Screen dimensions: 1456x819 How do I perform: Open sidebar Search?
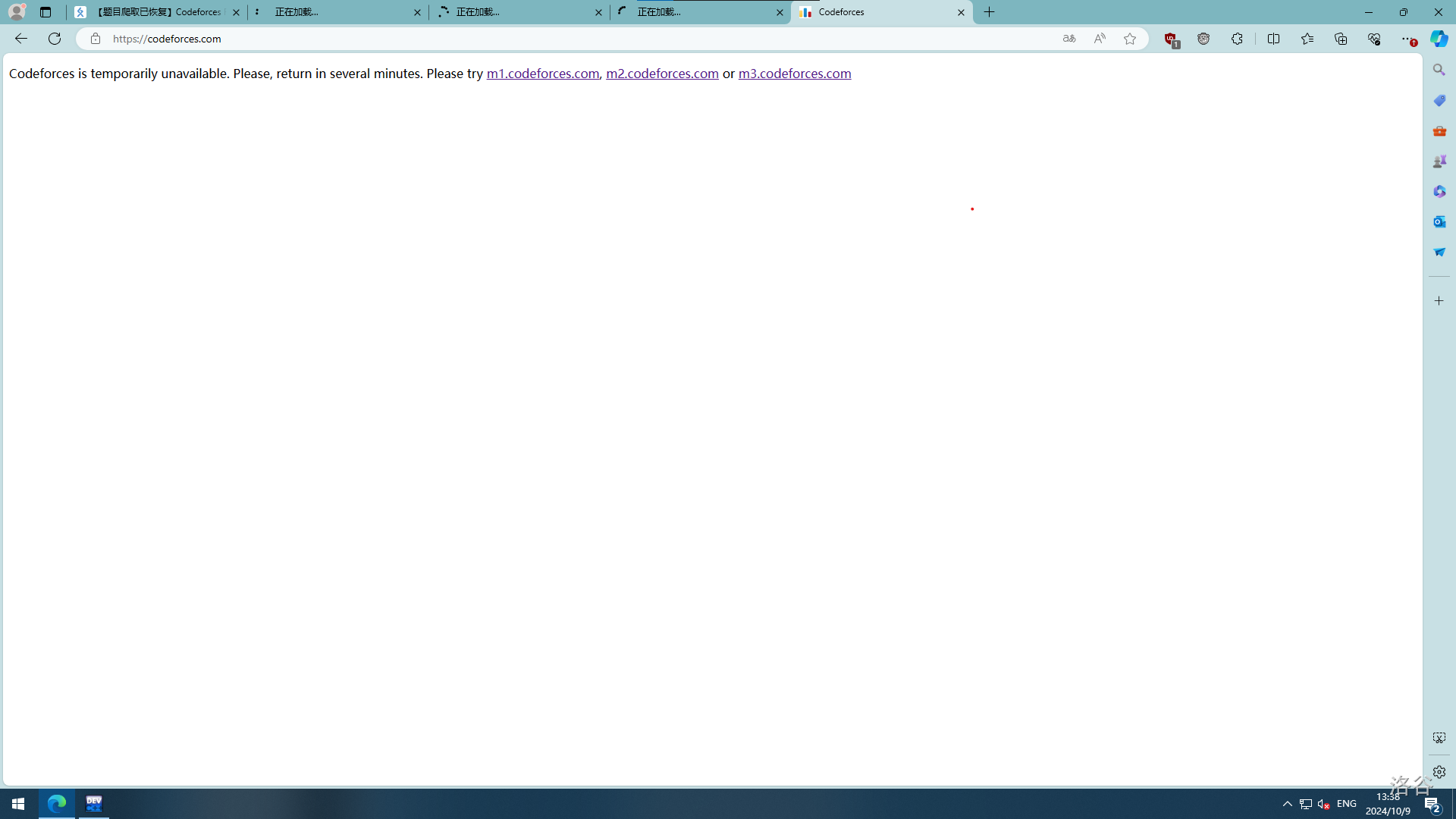1439,70
